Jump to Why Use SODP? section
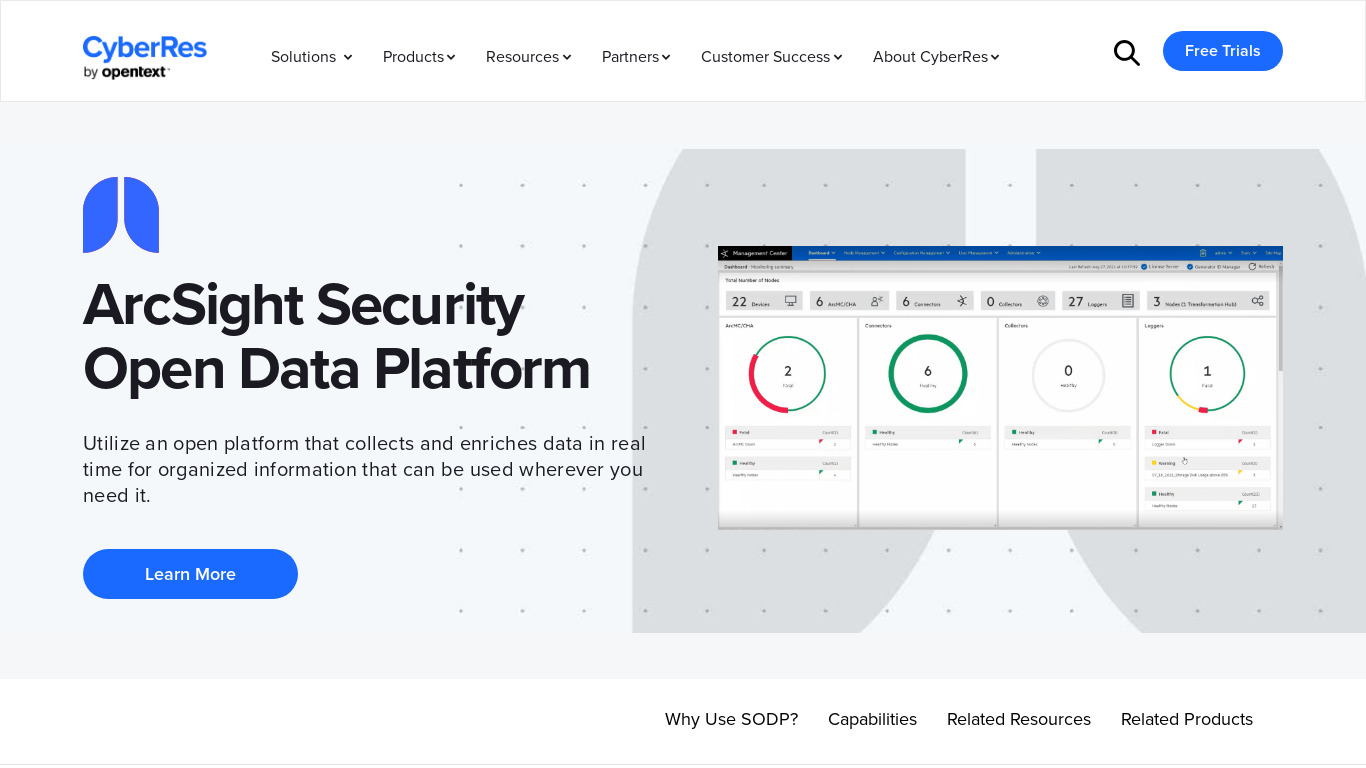 (731, 719)
